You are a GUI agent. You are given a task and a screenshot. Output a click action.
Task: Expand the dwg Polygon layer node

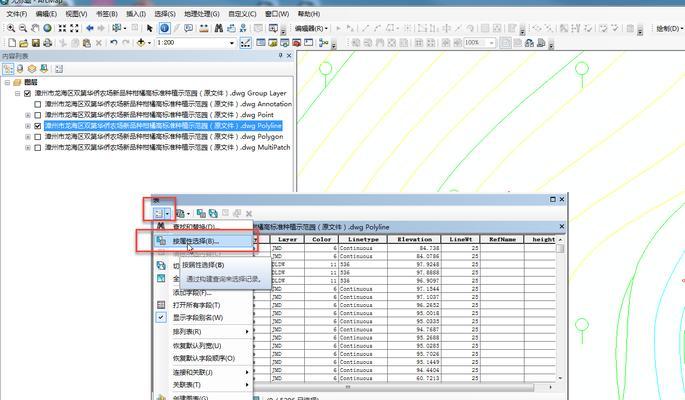click(x=28, y=137)
